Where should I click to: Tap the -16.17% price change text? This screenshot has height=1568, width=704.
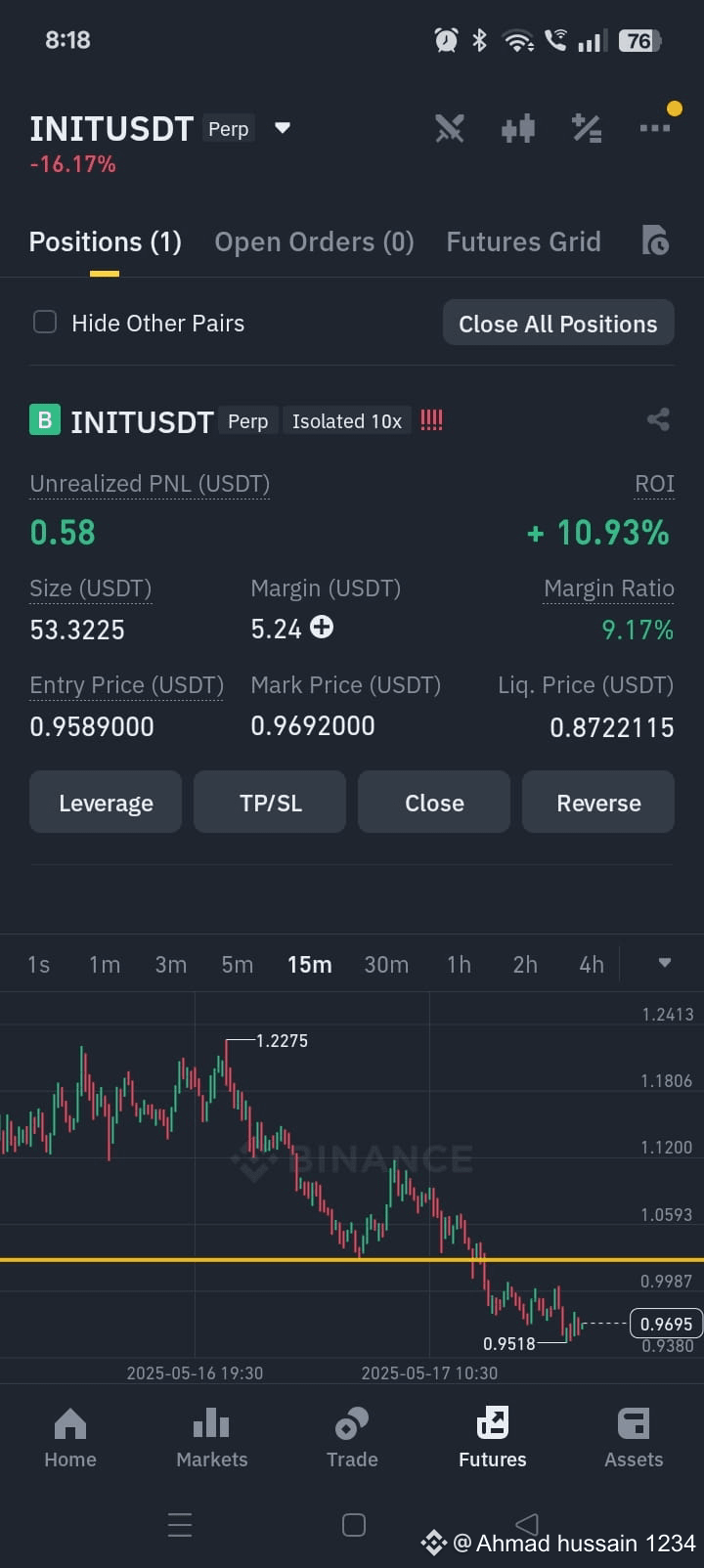point(72,164)
